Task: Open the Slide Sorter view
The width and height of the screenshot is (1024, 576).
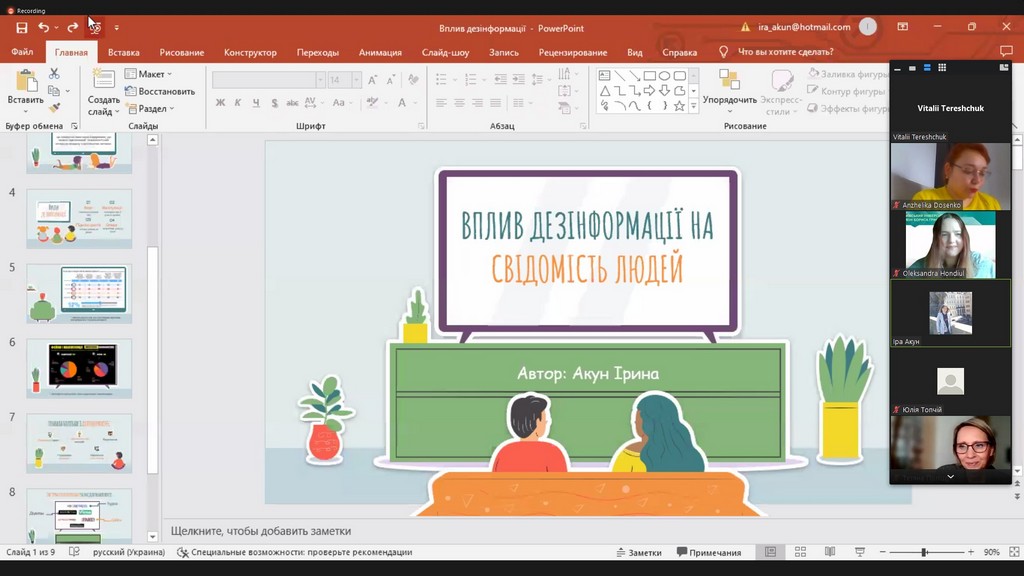Action: (800, 552)
